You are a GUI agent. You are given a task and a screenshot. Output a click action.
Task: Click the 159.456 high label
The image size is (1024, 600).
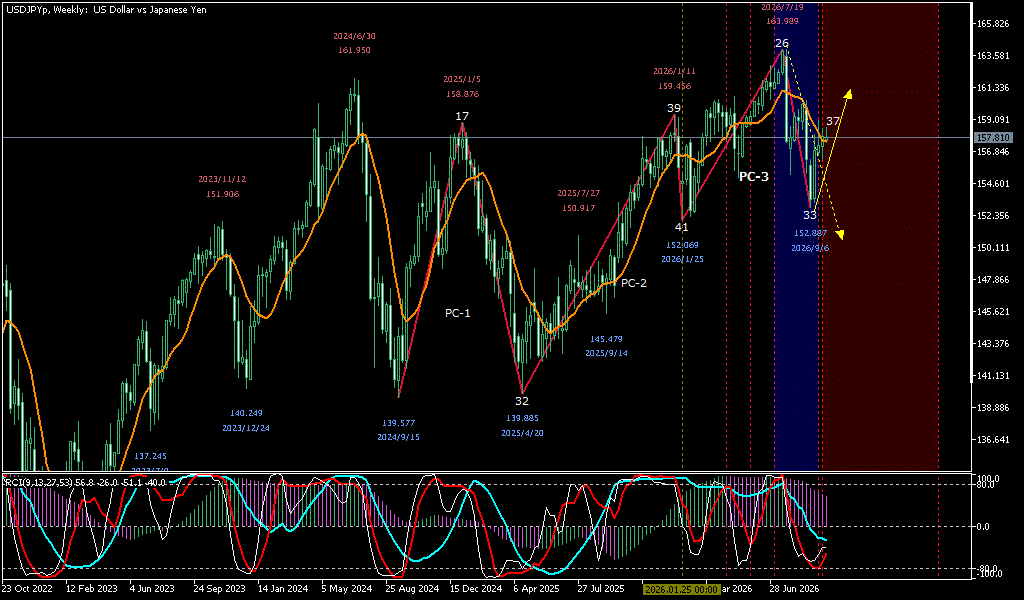675,86
